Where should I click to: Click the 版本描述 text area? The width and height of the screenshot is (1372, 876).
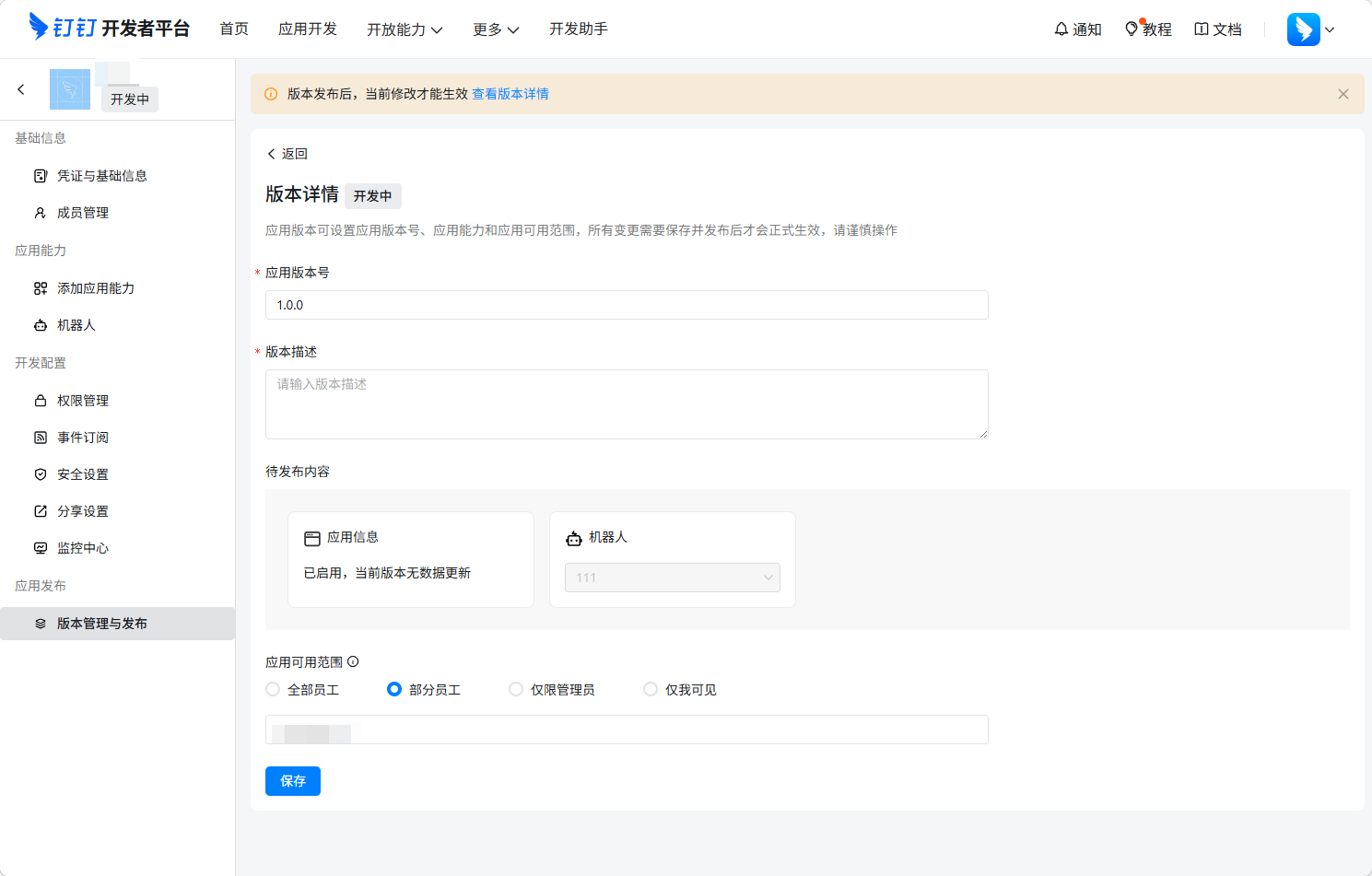click(627, 404)
